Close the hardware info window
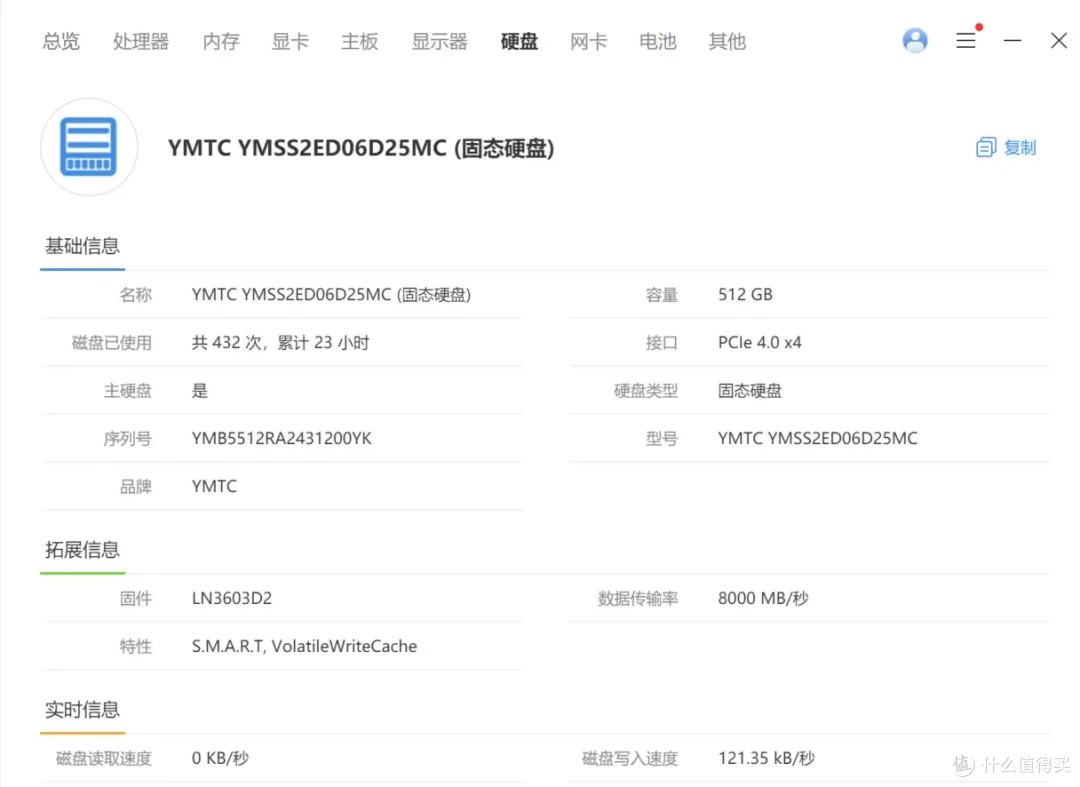This screenshot has height=787, width=1080. pyautogui.click(x=1059, y=41)
